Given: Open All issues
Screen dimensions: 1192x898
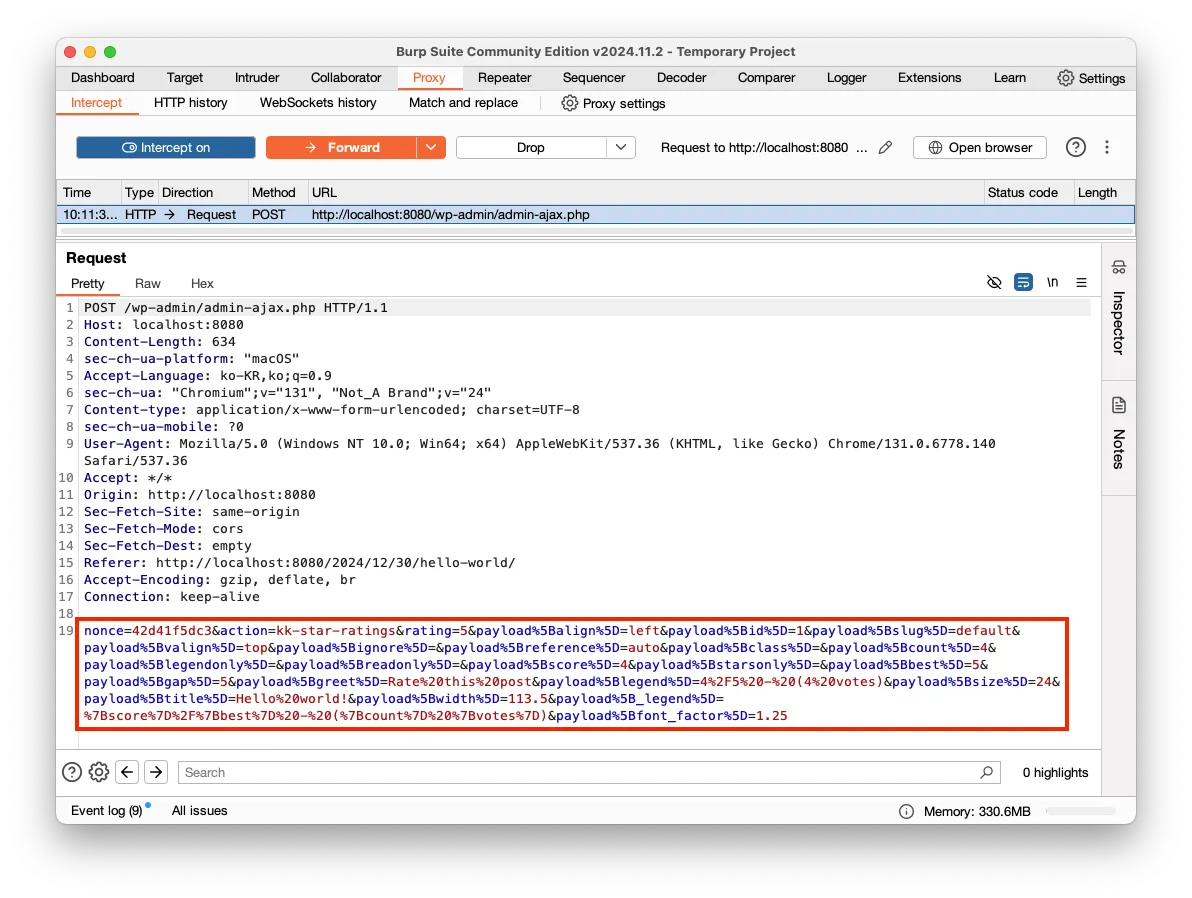Looking at the screenshot, I should [x=199, y=811].
